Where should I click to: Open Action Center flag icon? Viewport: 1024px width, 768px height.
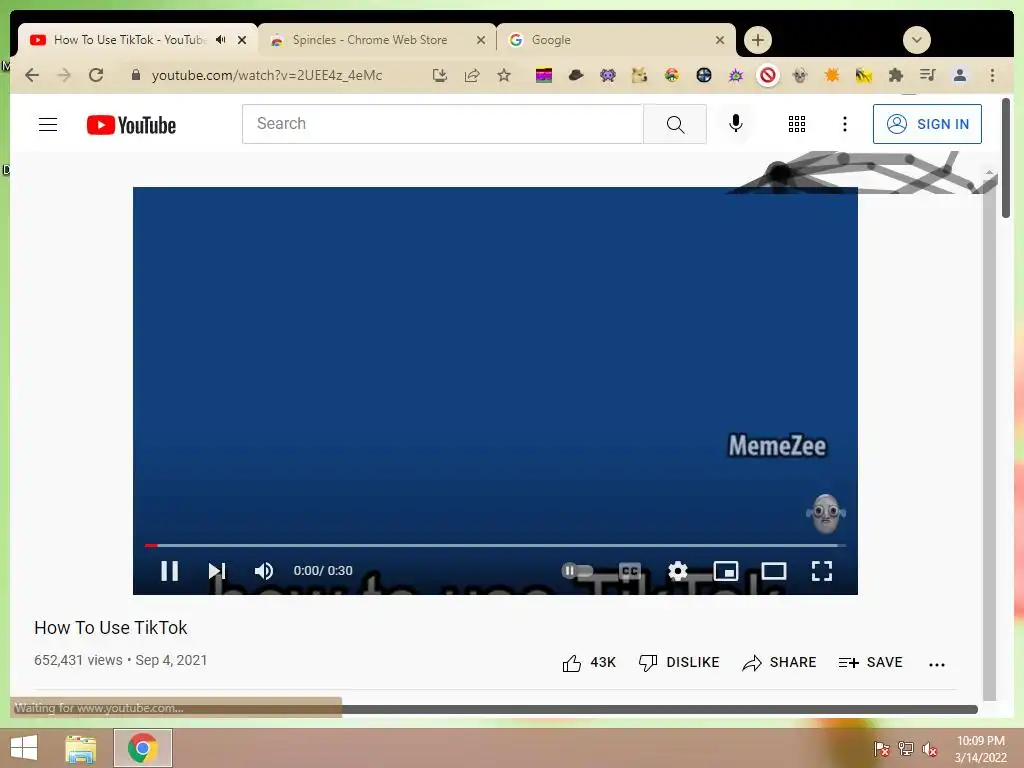pyautogui.click(x=881, y=749)
